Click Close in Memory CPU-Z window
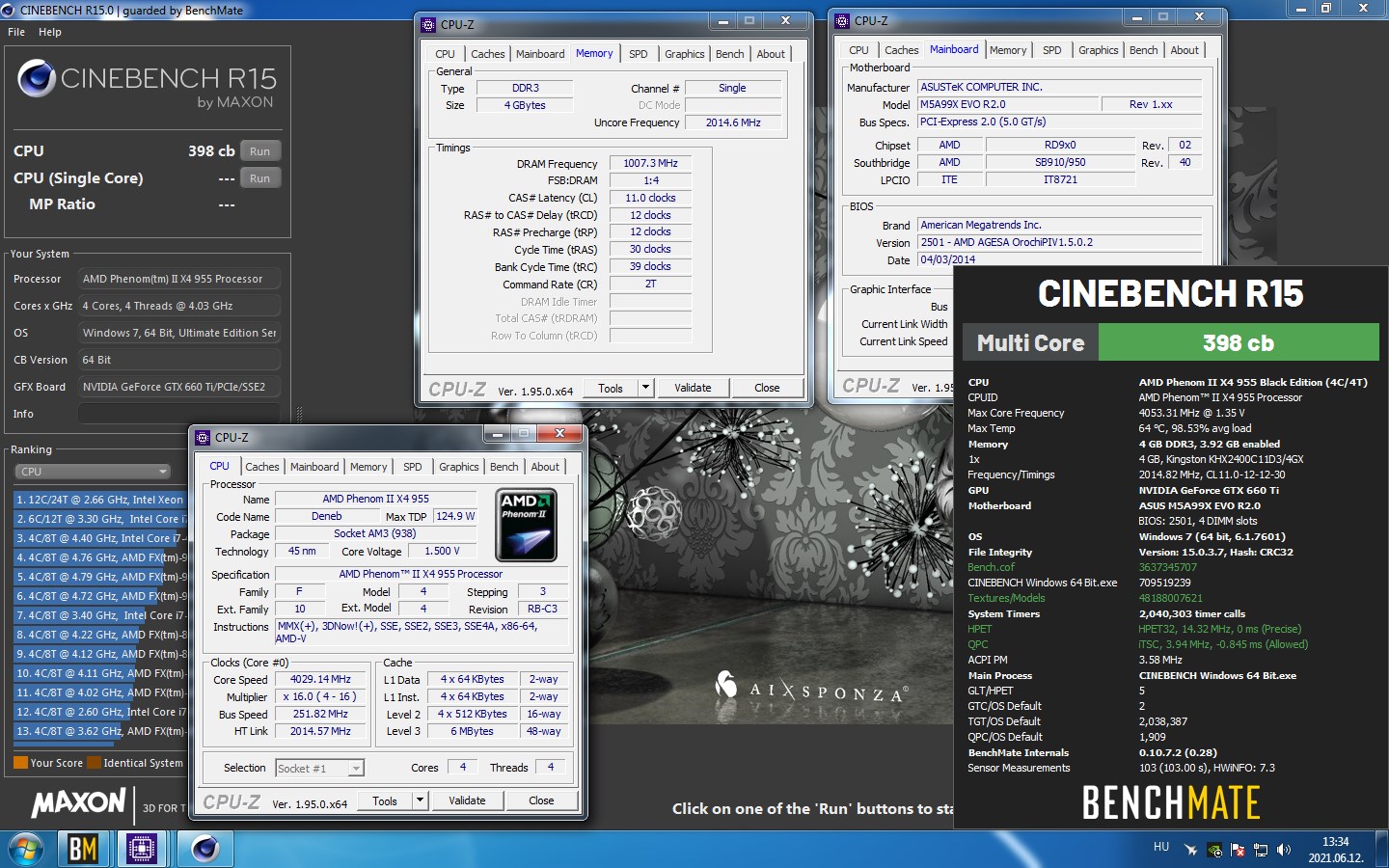Image resolution: width=1389 pixels, height=868 pixels. point(767,388)
